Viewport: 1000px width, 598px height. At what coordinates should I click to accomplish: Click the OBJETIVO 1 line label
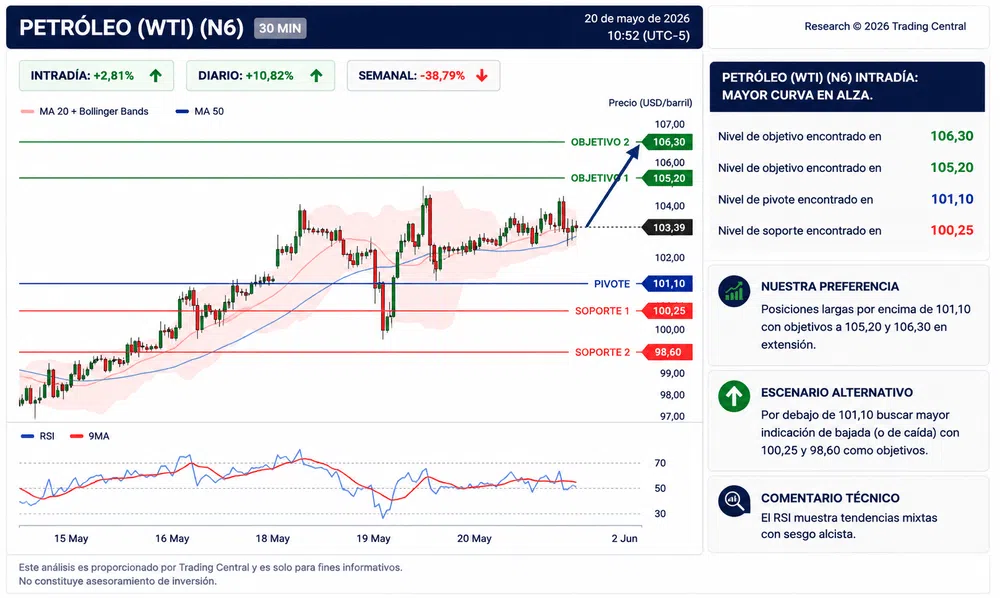point(599,179)
